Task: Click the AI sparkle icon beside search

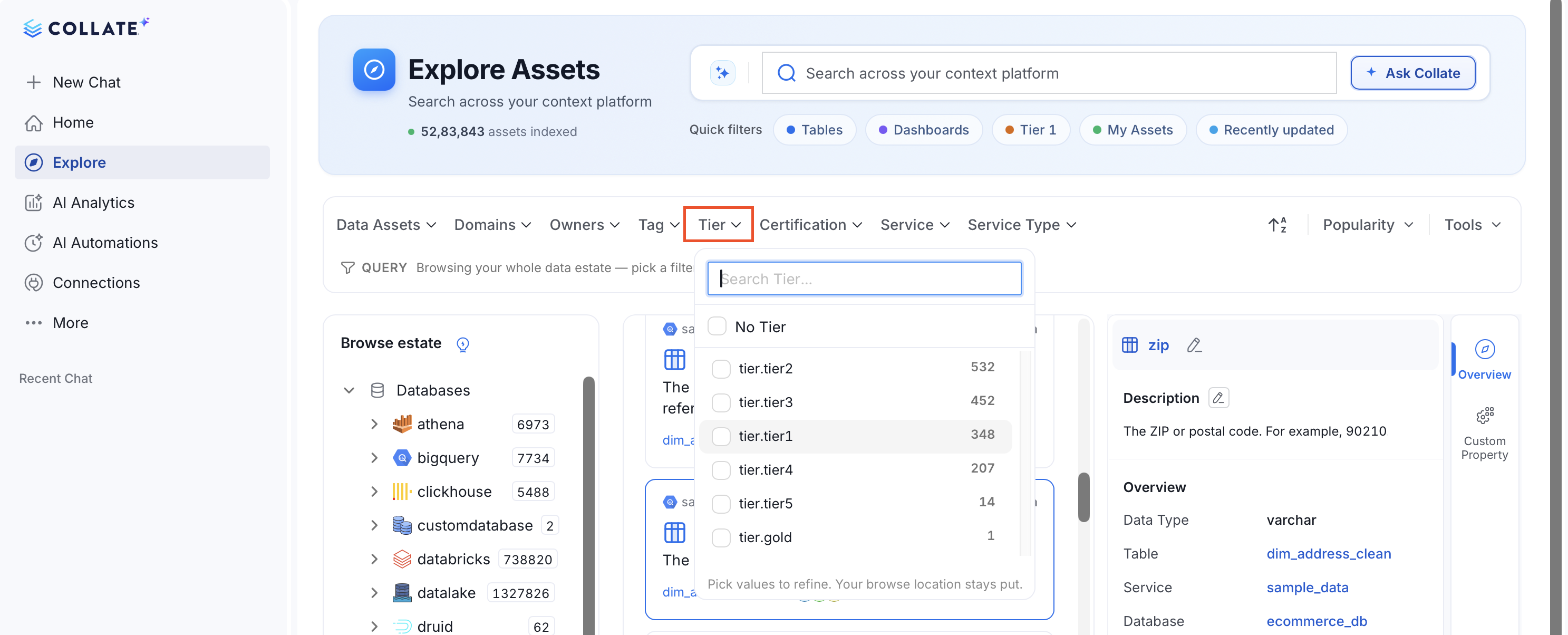Action: pos(722,73)
